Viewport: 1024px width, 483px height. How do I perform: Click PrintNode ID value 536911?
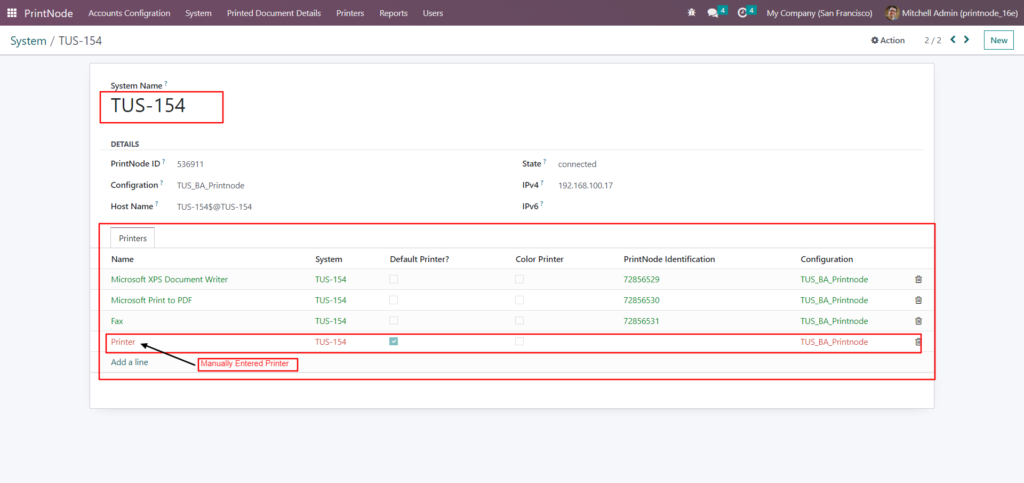[x=190, y=164]
